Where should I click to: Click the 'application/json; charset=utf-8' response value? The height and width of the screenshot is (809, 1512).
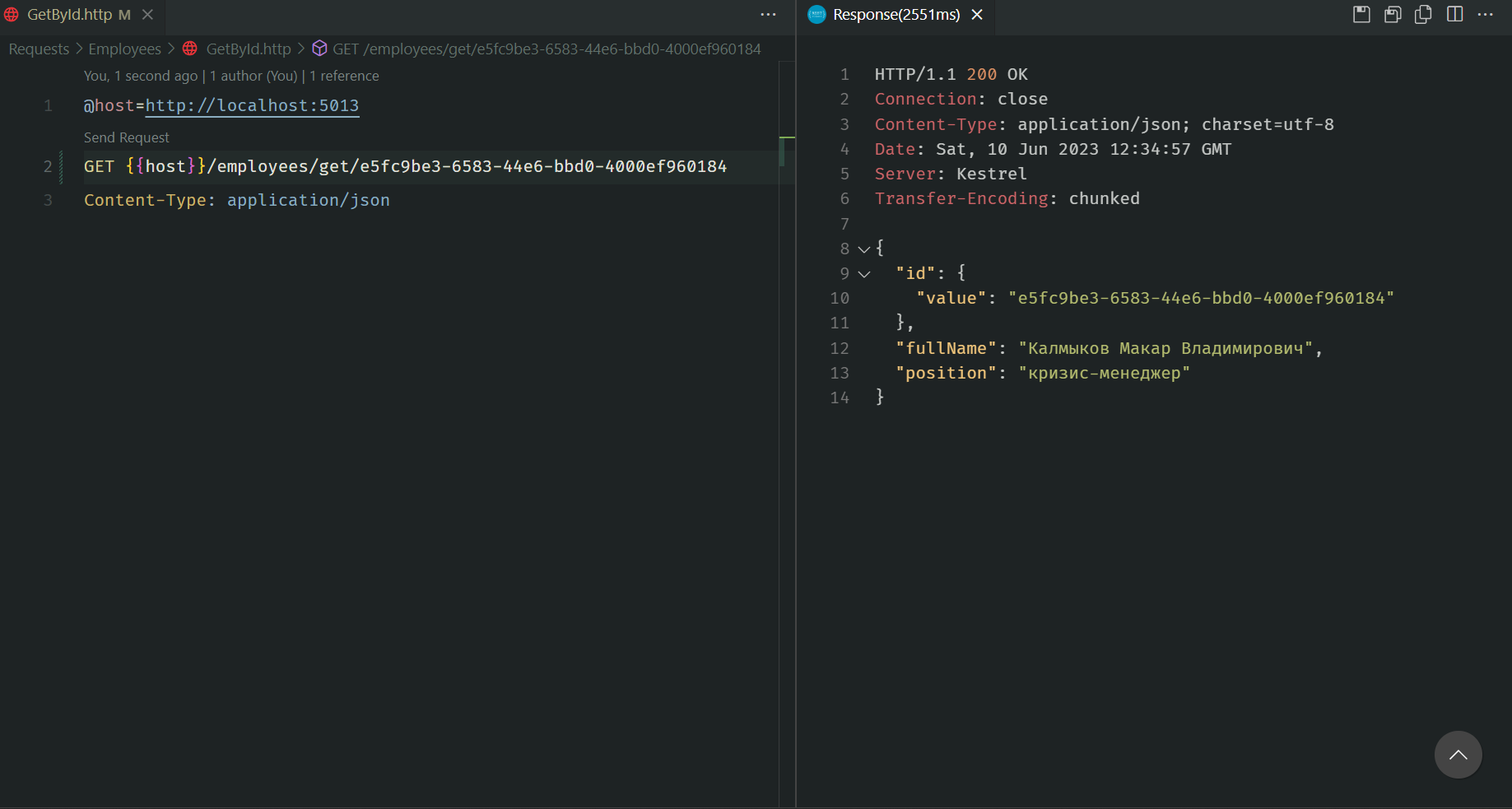1175,124
